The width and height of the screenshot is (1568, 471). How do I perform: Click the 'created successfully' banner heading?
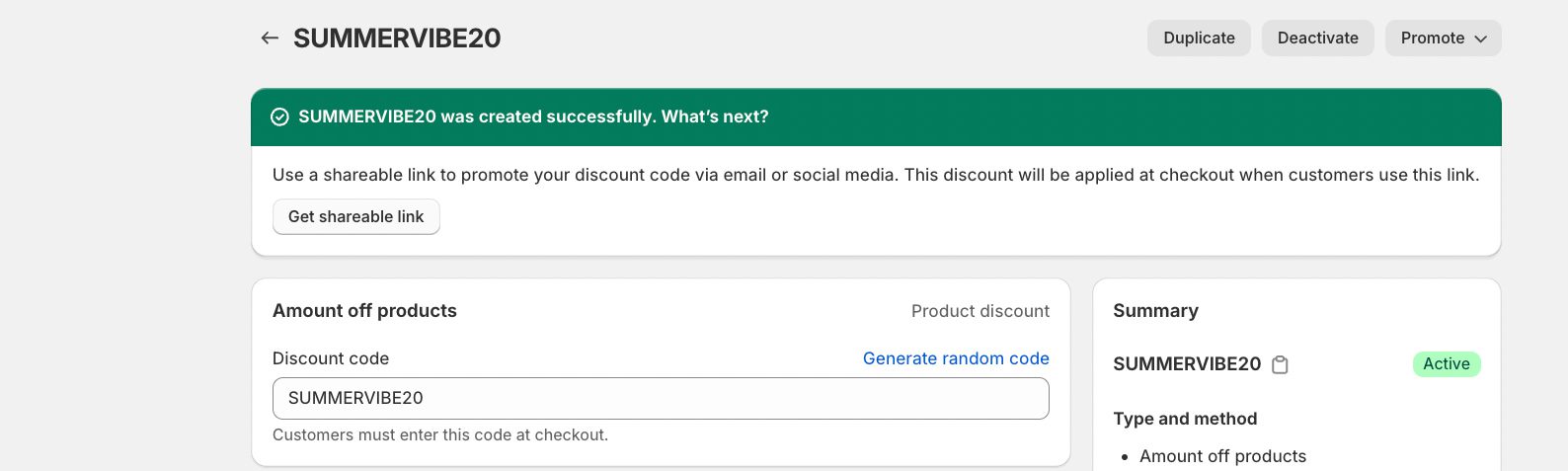pyautogui.click(x=533, y=117)
